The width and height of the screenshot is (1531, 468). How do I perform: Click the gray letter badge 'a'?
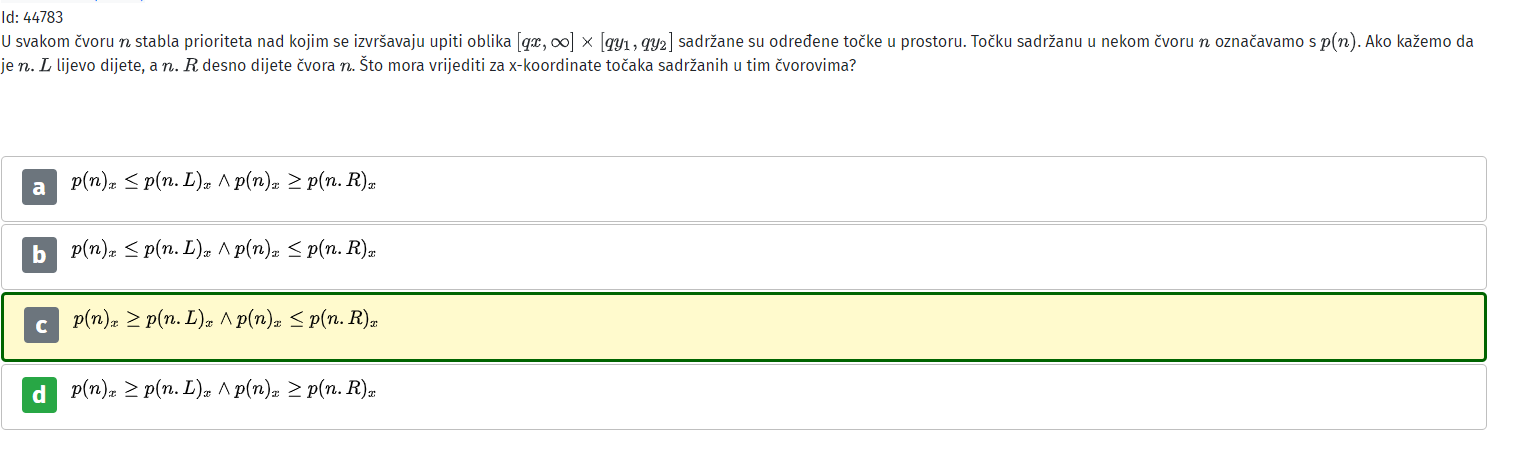tap(39, 187)
